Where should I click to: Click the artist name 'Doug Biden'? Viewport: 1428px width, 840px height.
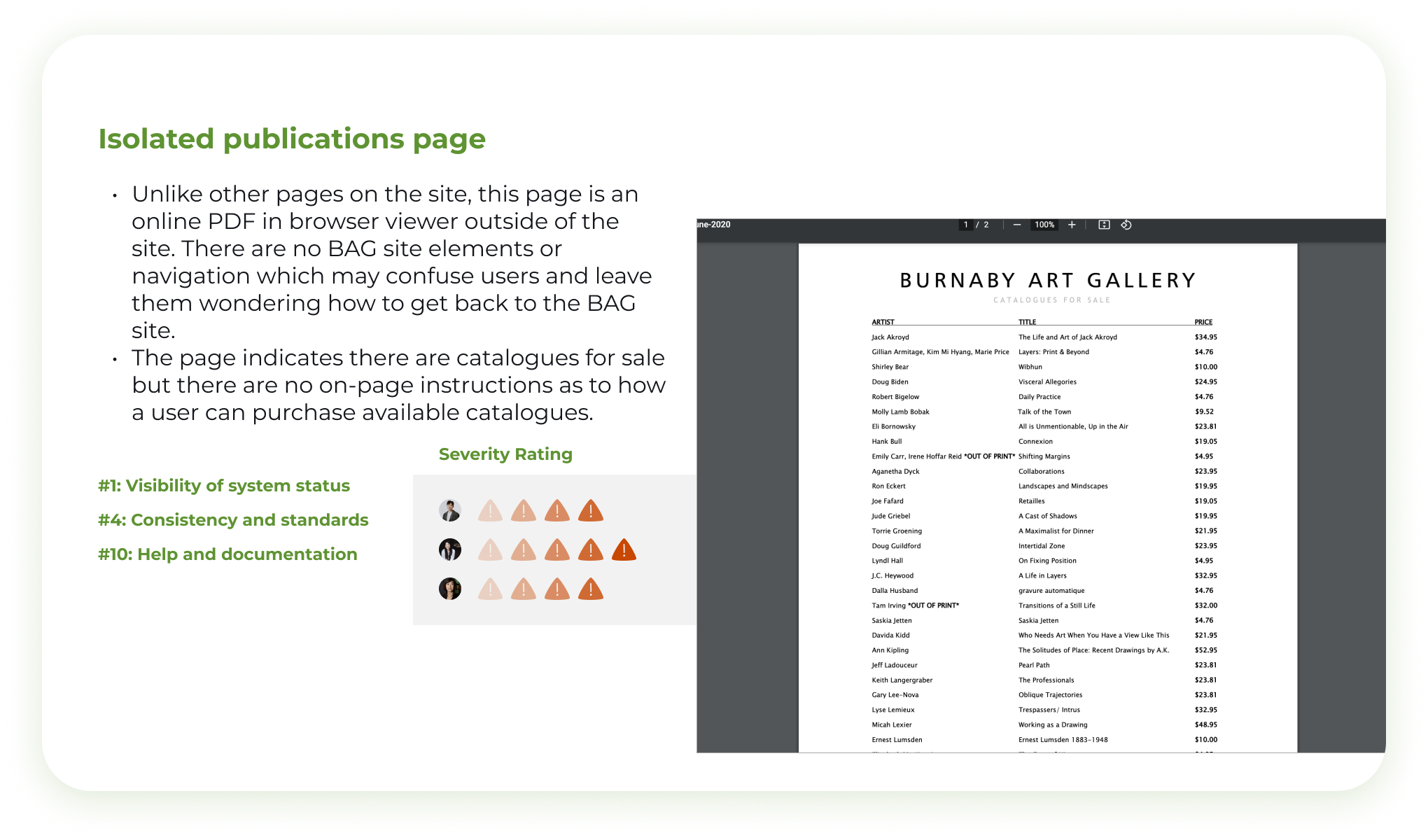pos(890,382)
